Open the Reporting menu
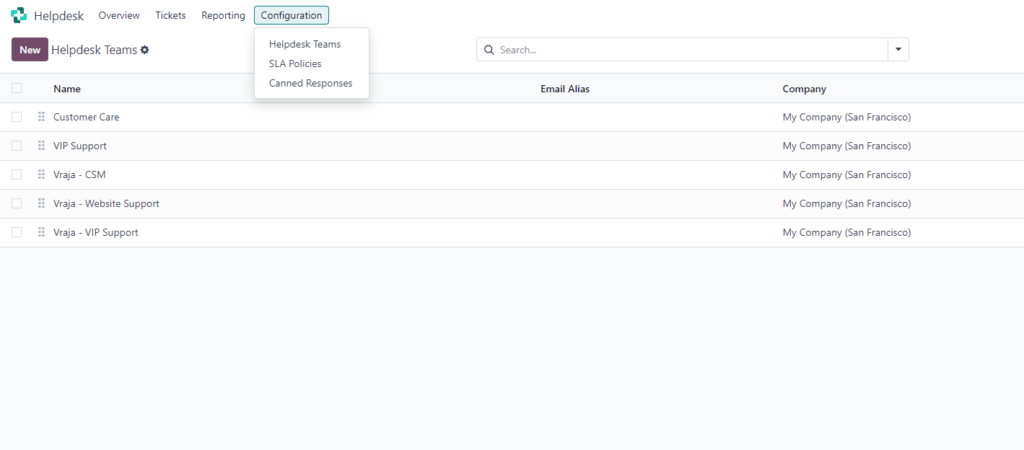The image size is (1024, 450). (223, 16)
